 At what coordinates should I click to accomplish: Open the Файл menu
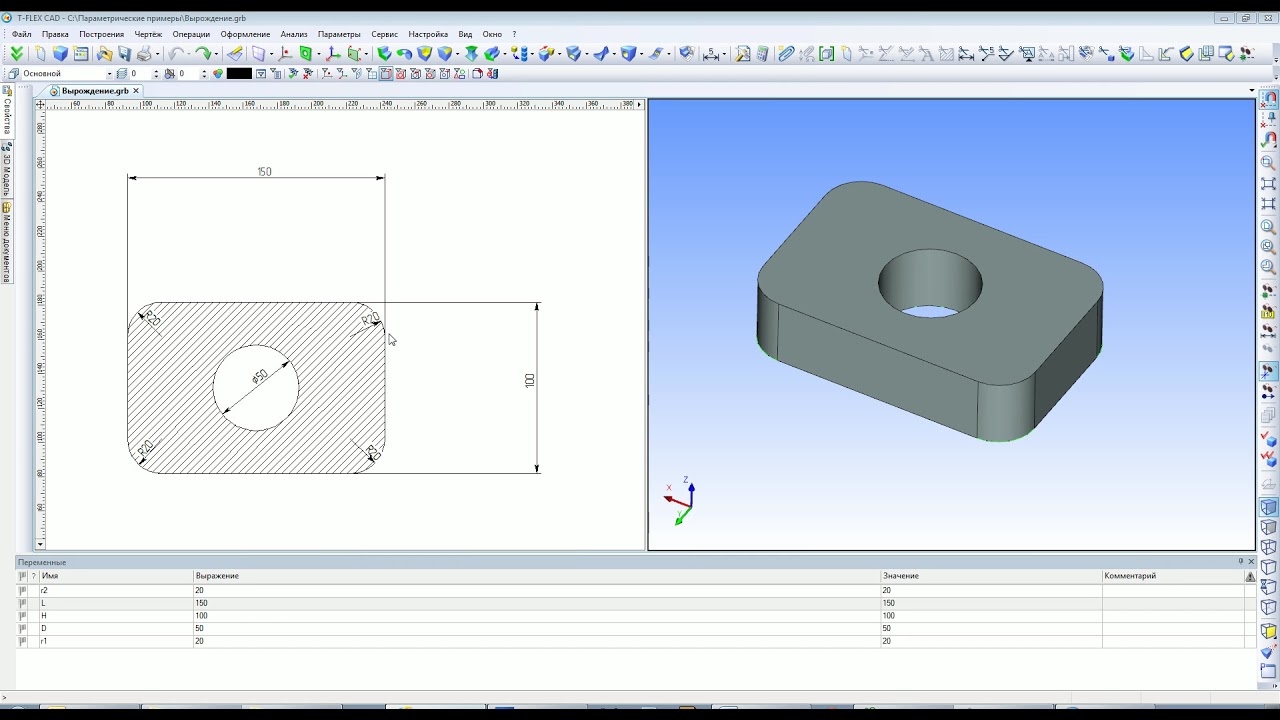tap(21, 34)
